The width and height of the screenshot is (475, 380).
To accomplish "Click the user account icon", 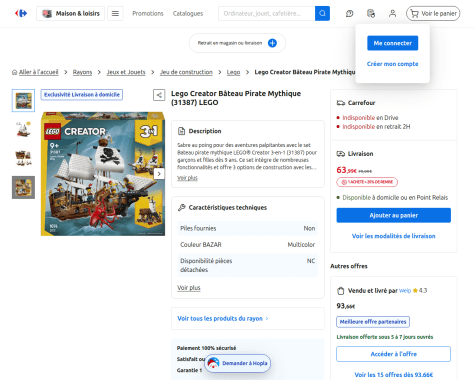I will 392,13.
